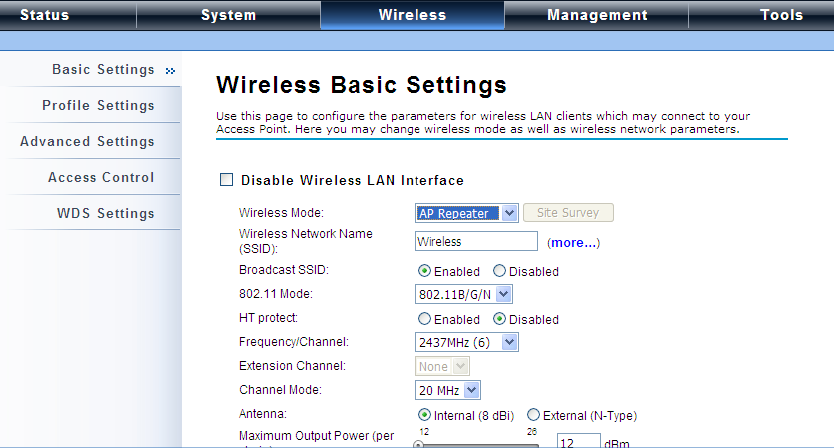This screenshot has height=448, width=834.
Task: Click the Wireless Network Name input field
Action: tap(476, 242)
